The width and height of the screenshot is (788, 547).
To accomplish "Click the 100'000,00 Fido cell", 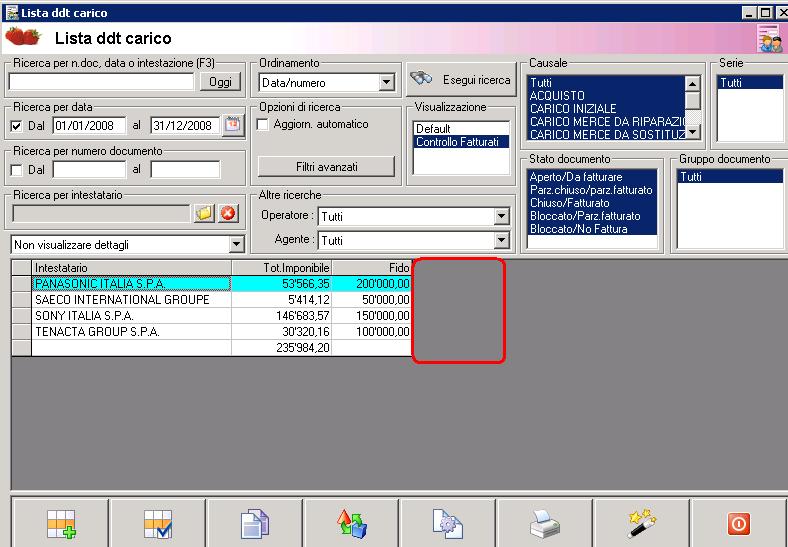I will 371,332.
